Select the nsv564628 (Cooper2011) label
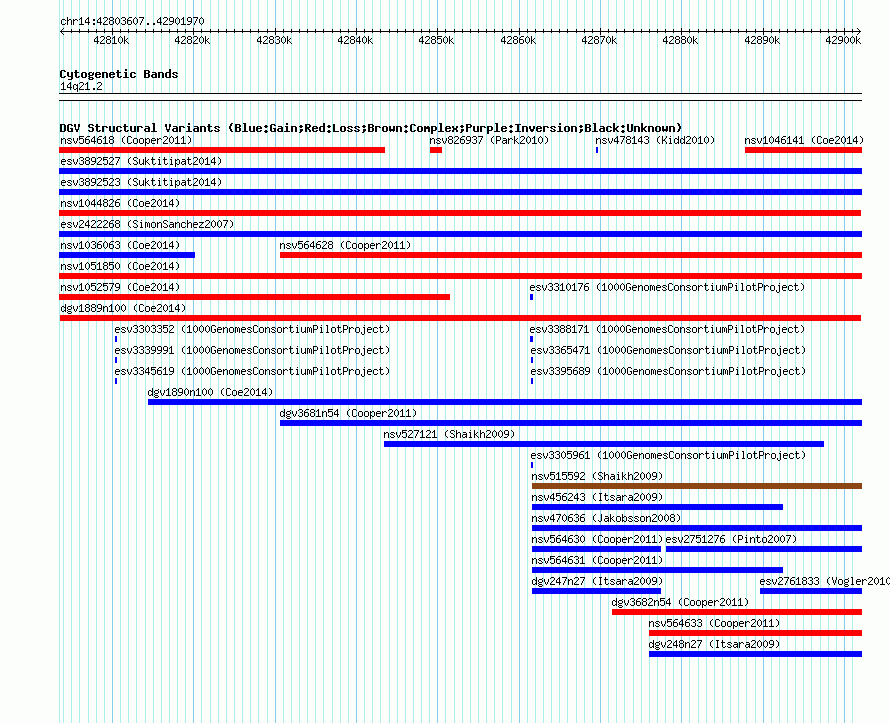 pos(345,245)
